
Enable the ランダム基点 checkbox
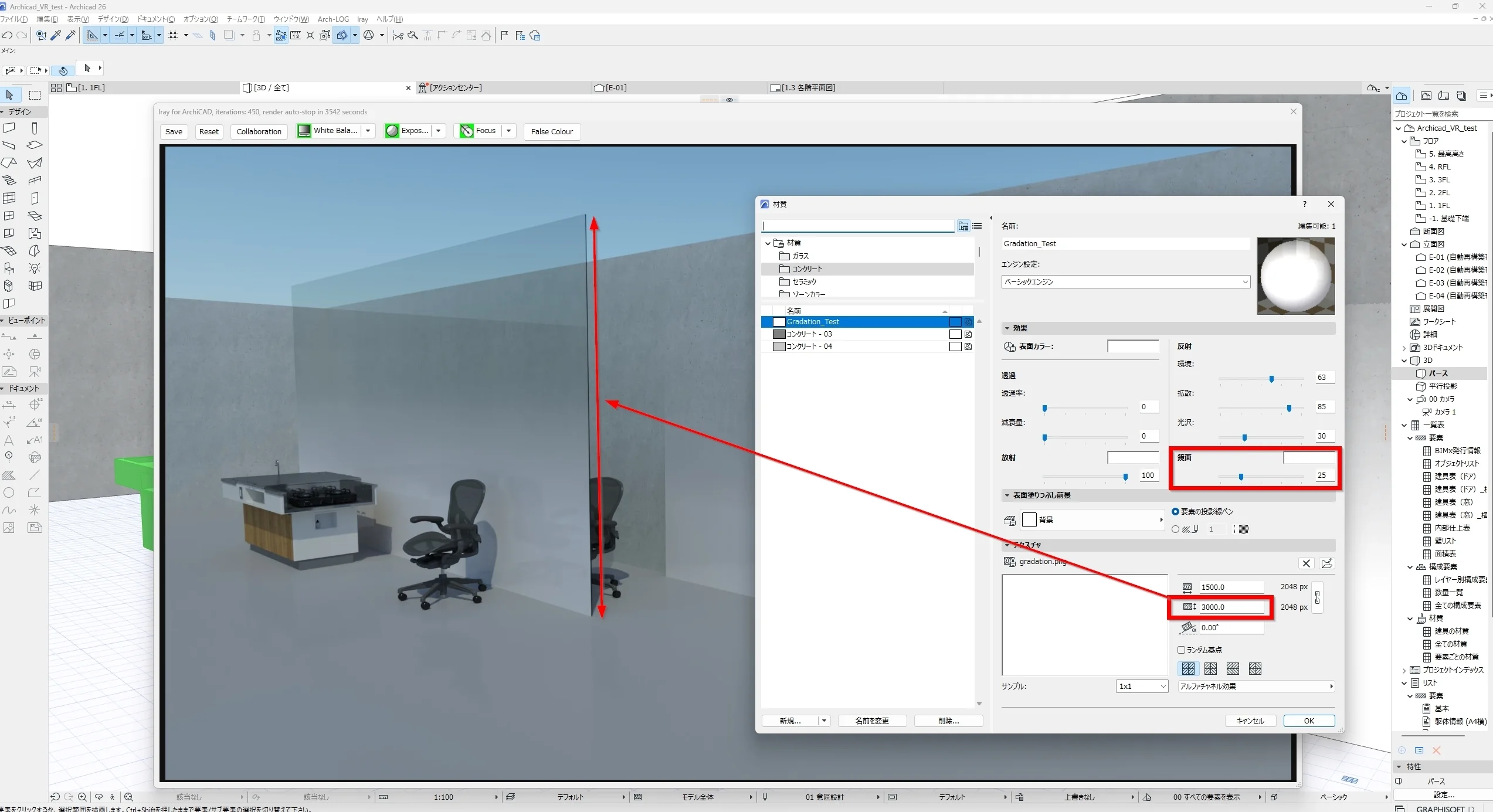pyautogui.click(x=1182, y=650)
